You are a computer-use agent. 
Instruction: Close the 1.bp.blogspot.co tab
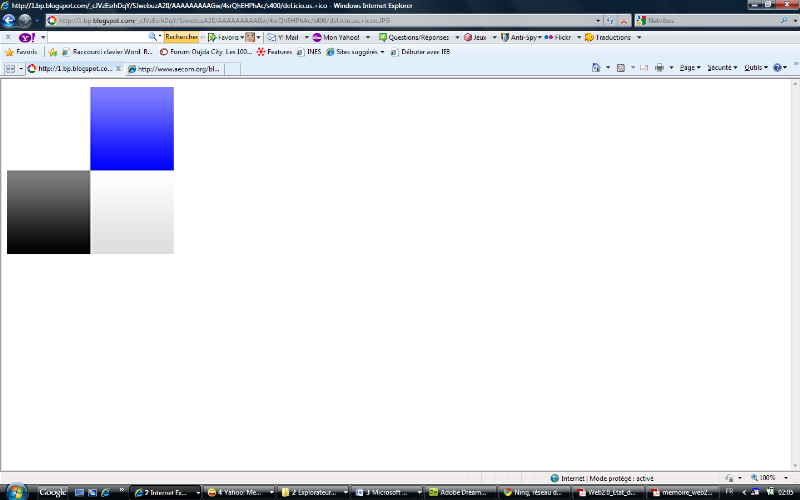[x=118, y=68]
